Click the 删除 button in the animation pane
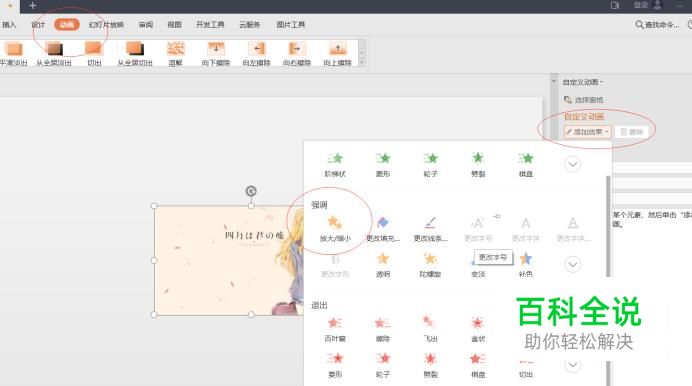The height and width of the screenshot is (386, 692). coord(632,132)
